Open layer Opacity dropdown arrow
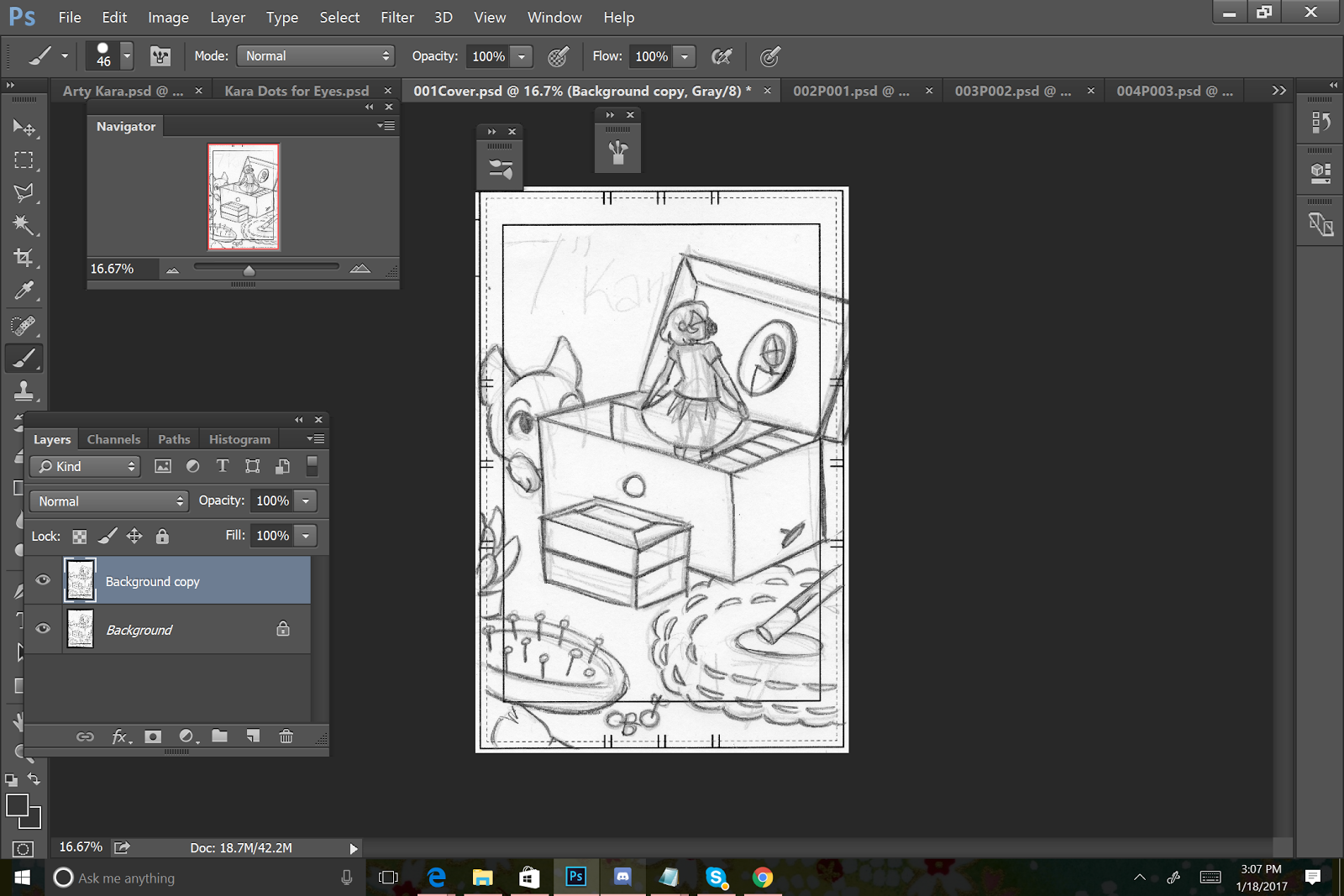Viewport: 1344px width, 896px height. point(306,501)
